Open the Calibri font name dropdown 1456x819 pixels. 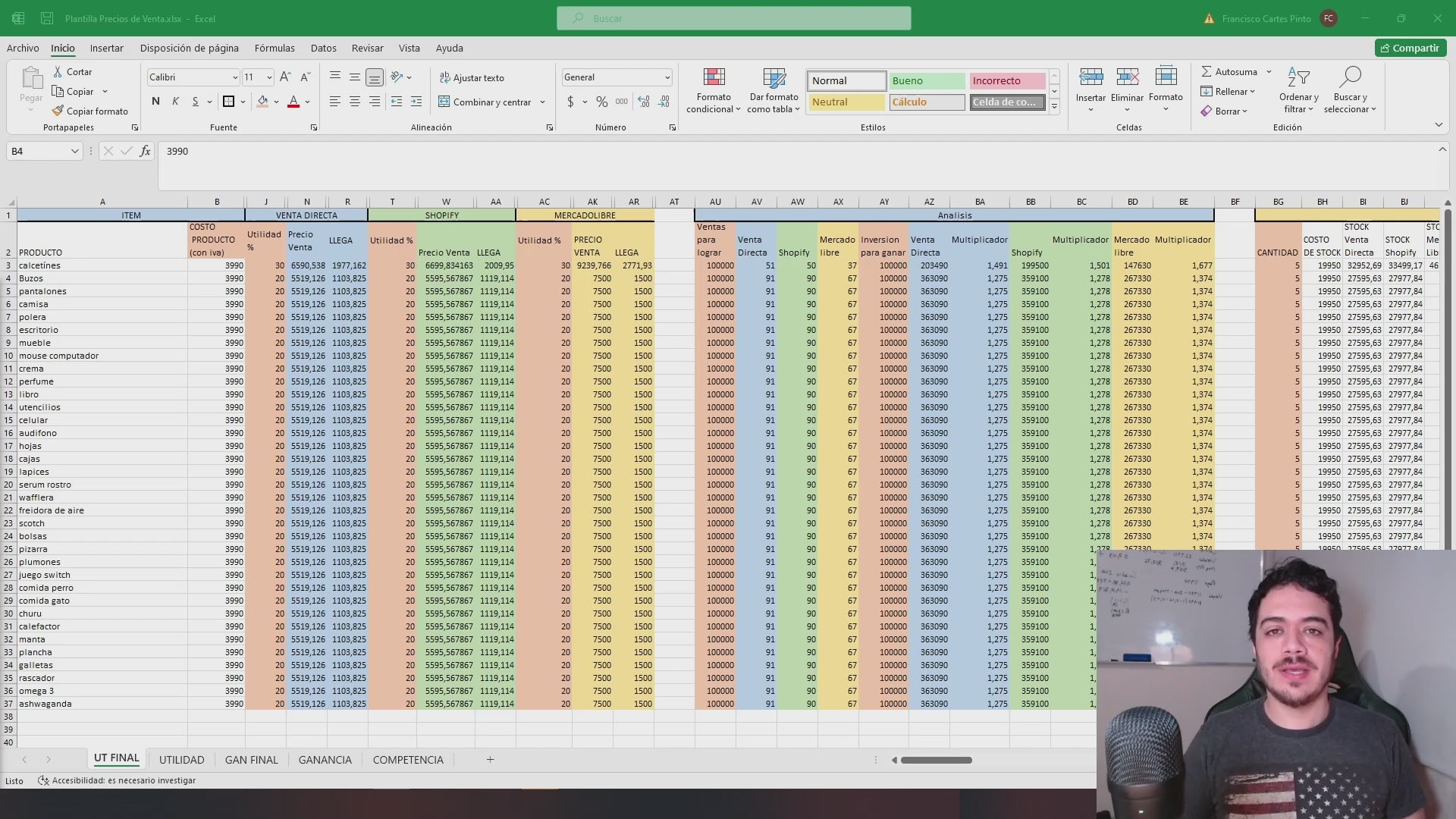coord(234,77)
